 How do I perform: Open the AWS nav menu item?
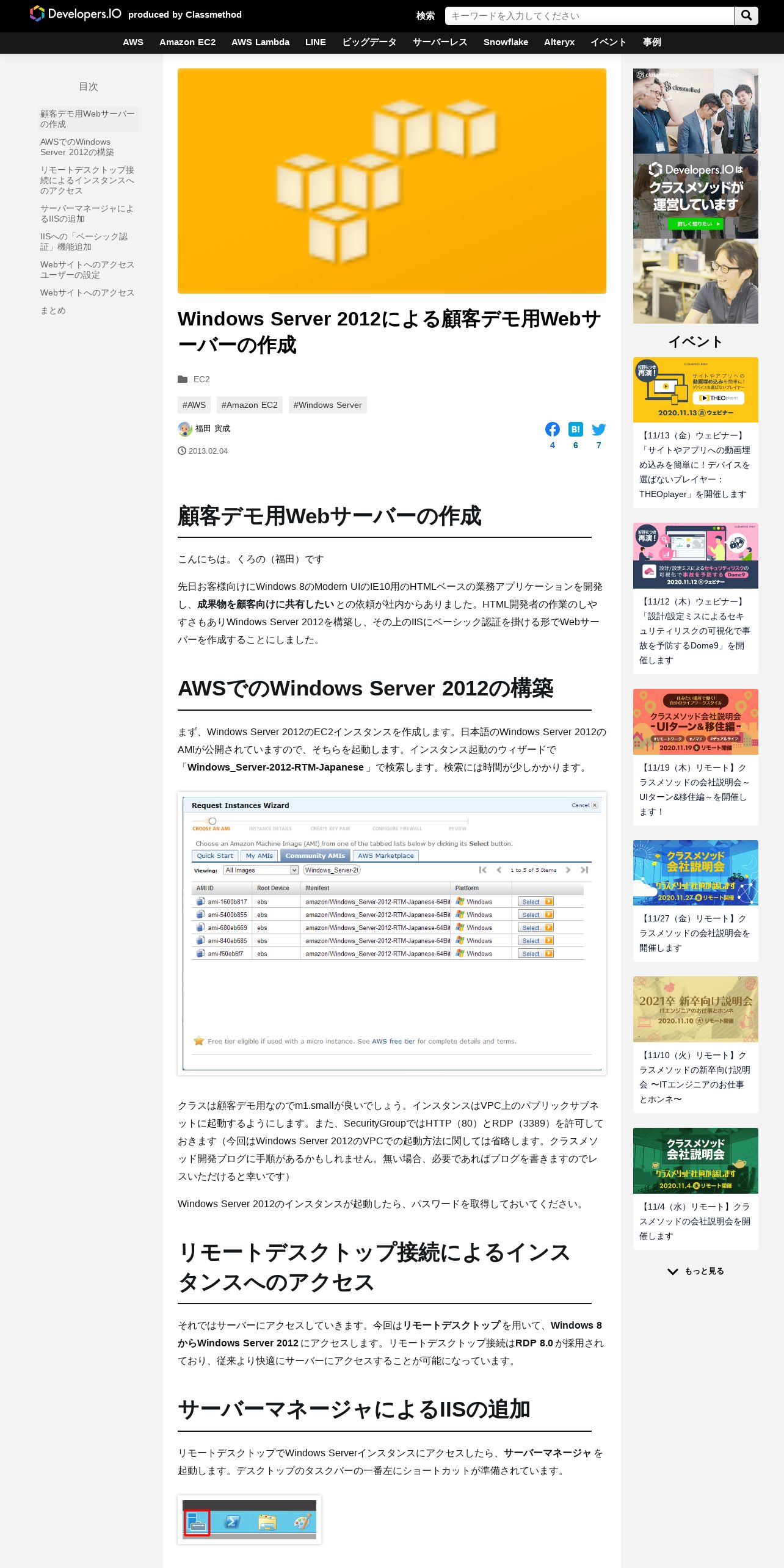point(133,42)
